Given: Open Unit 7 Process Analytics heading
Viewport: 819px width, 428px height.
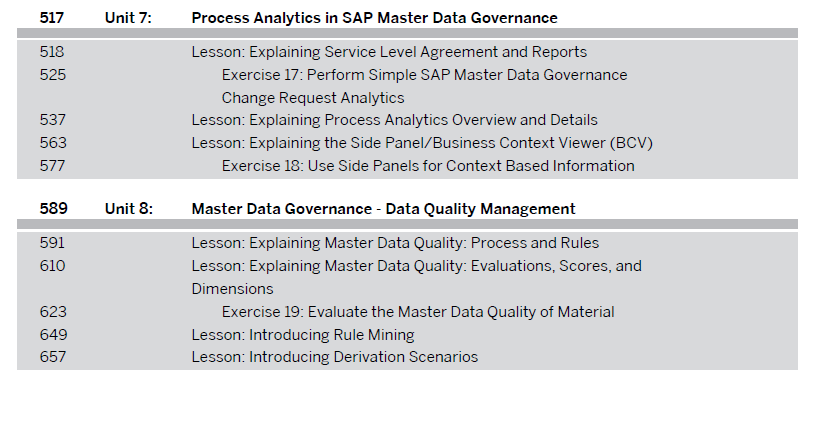Looking at the screenshot, I should pyautogui.click(x=374, y=18).
